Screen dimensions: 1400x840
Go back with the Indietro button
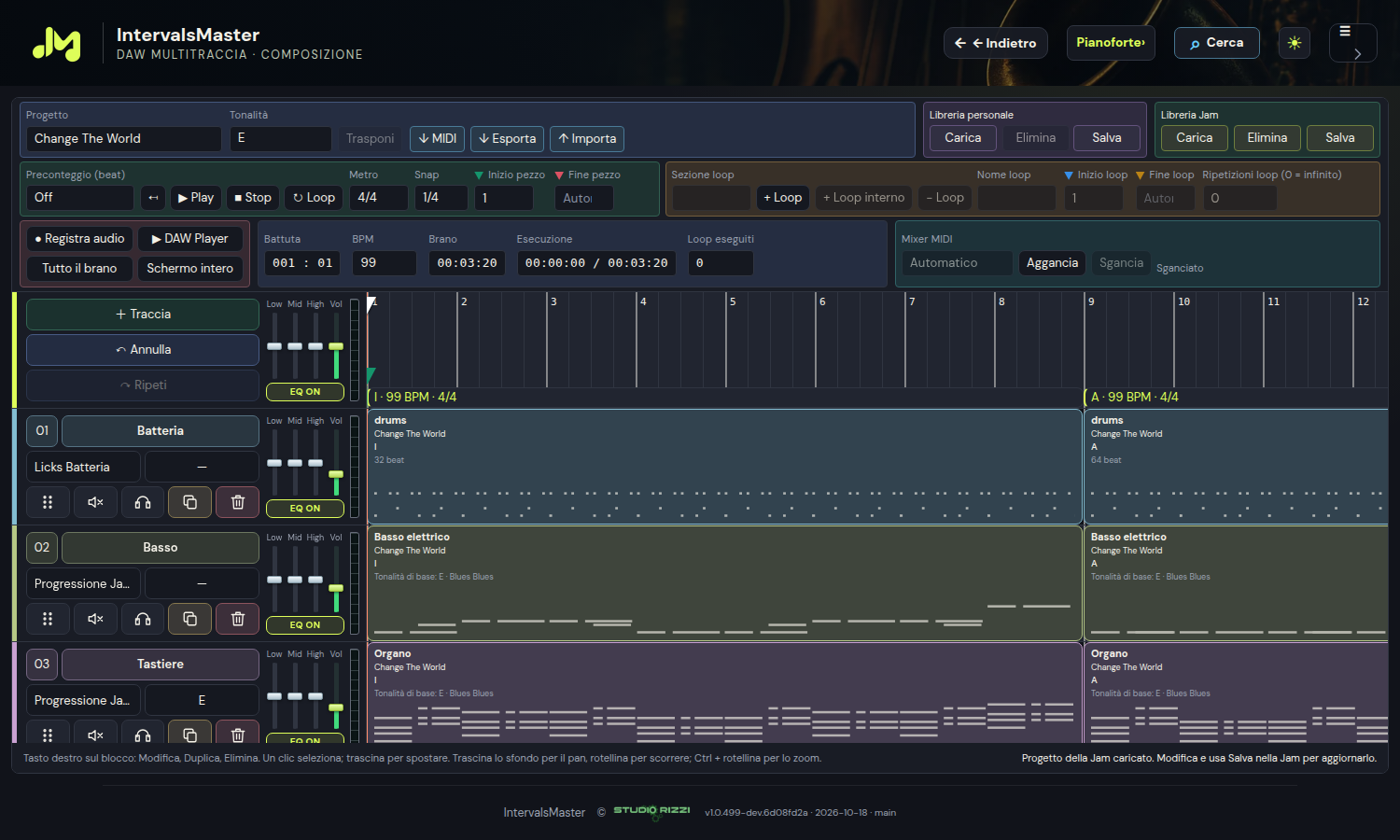pyautogui.click(x=996, y=43)
